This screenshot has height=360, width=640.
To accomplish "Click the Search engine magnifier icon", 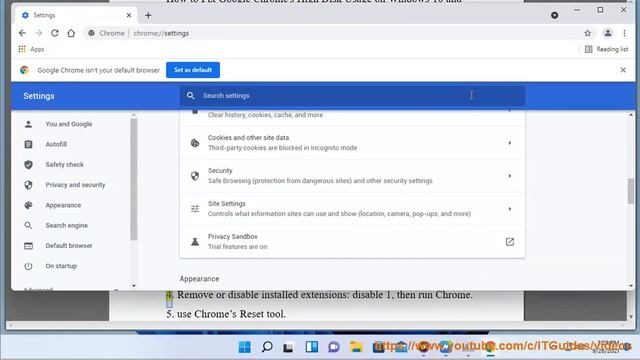I will [28, 225].
